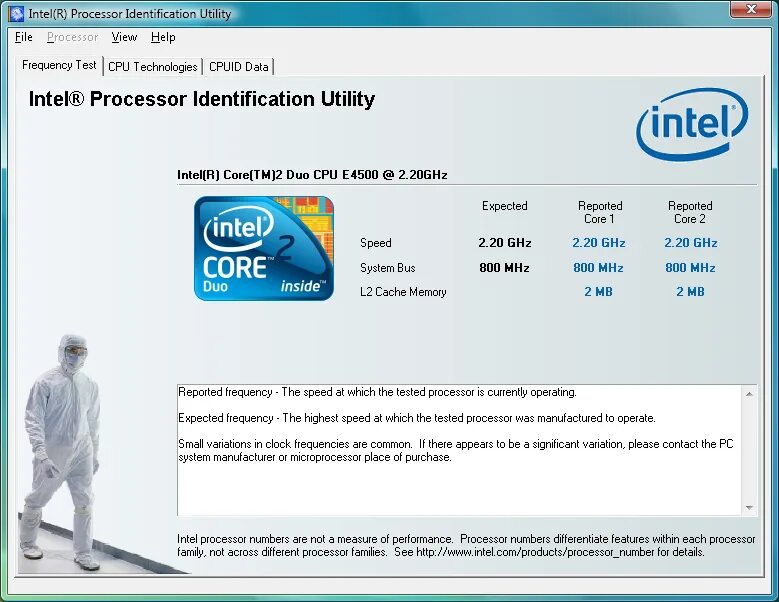
Task: Click the application icon in title bar
Action: [16, 13]
